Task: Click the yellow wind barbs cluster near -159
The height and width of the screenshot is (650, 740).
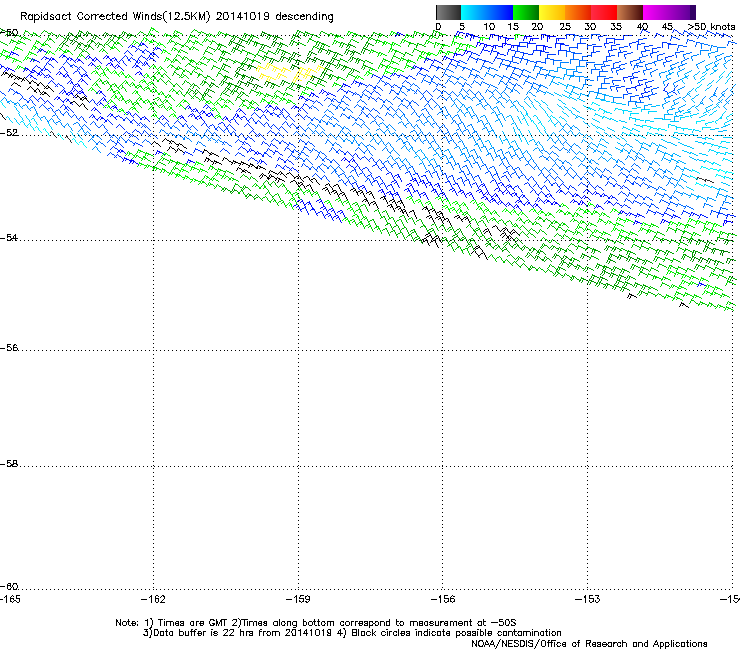Action: click(289, 73)
